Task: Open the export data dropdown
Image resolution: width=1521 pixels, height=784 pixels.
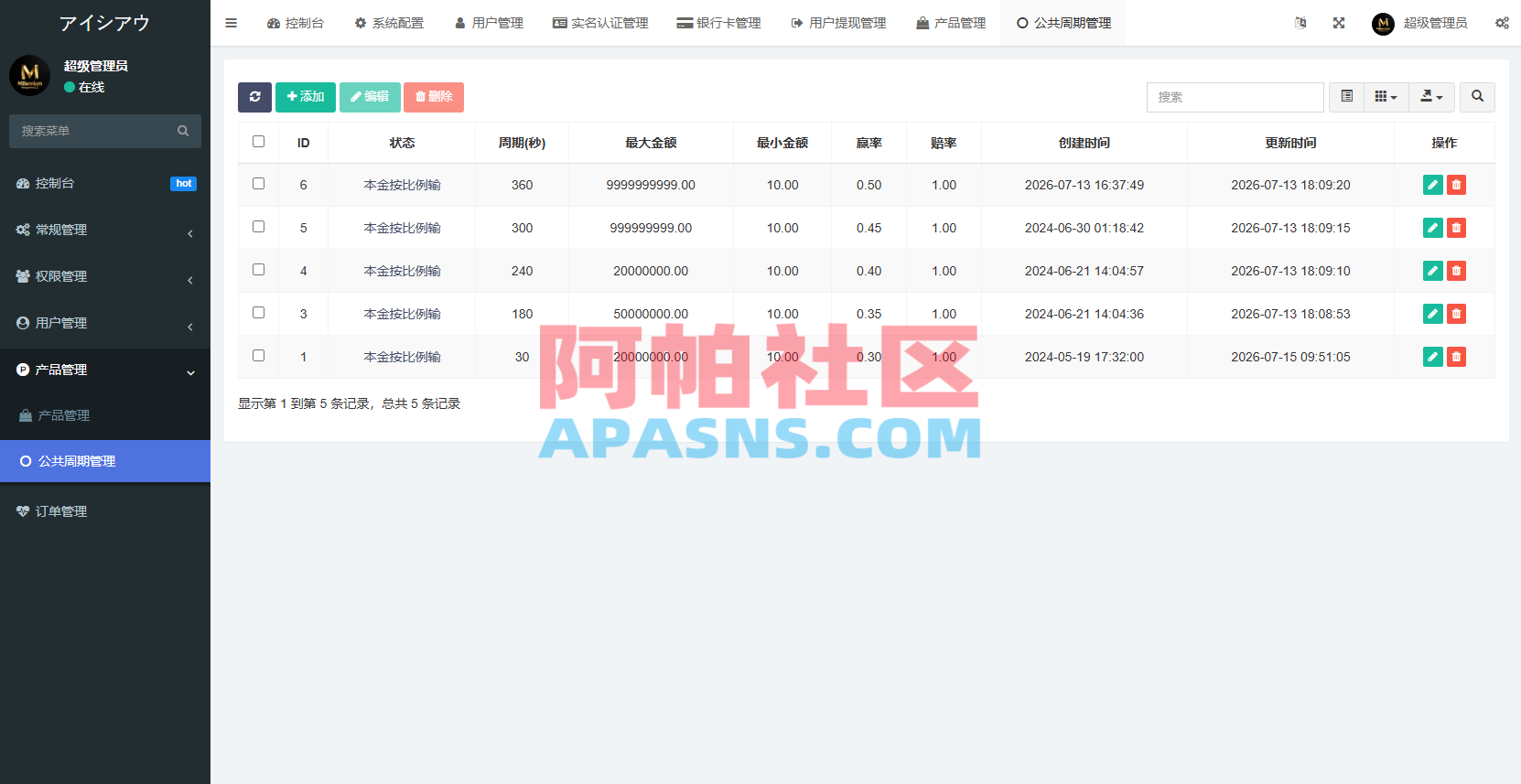Action: pyautogui.click(x=1431, y=97)
